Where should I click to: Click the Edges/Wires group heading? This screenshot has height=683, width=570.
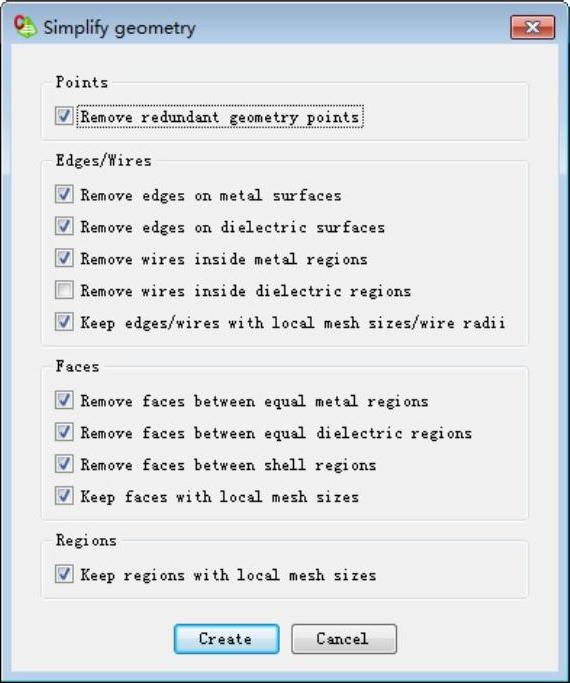(x=104, y=160)
